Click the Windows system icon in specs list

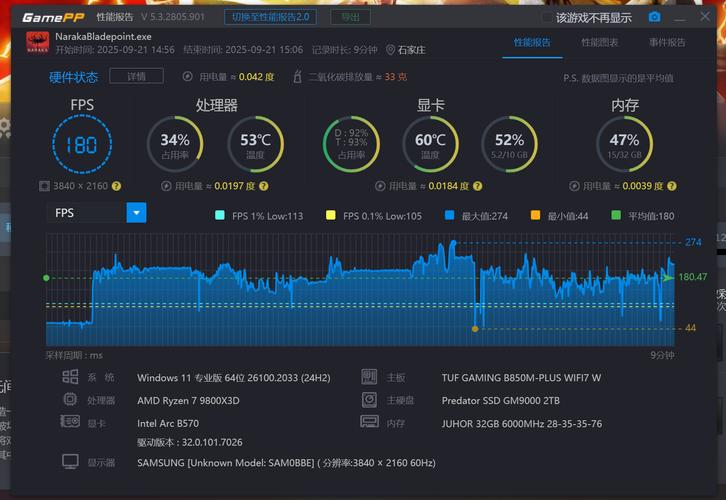click(70, 377)
